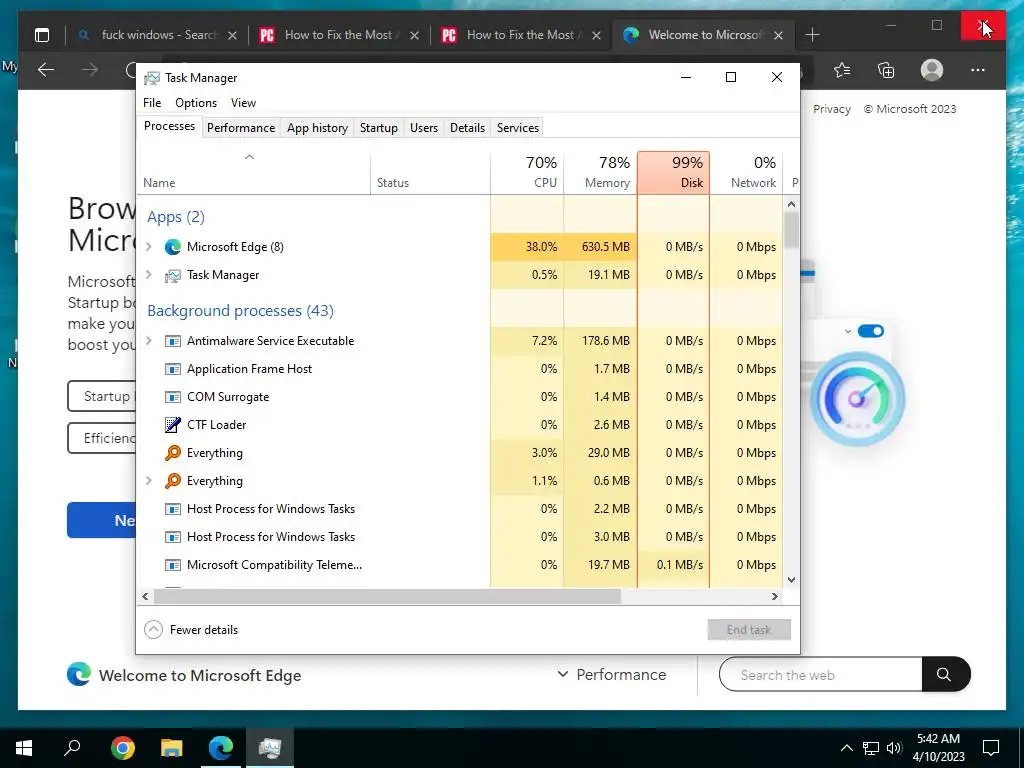Go back in the Edge browser
Screen dimensions: 1024x768
46,70
